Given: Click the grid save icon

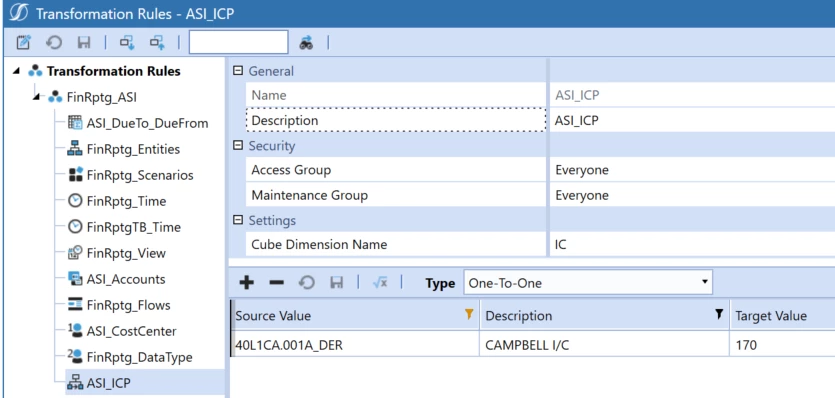Looking at the screenshot, I should click(x=336, y=283).
